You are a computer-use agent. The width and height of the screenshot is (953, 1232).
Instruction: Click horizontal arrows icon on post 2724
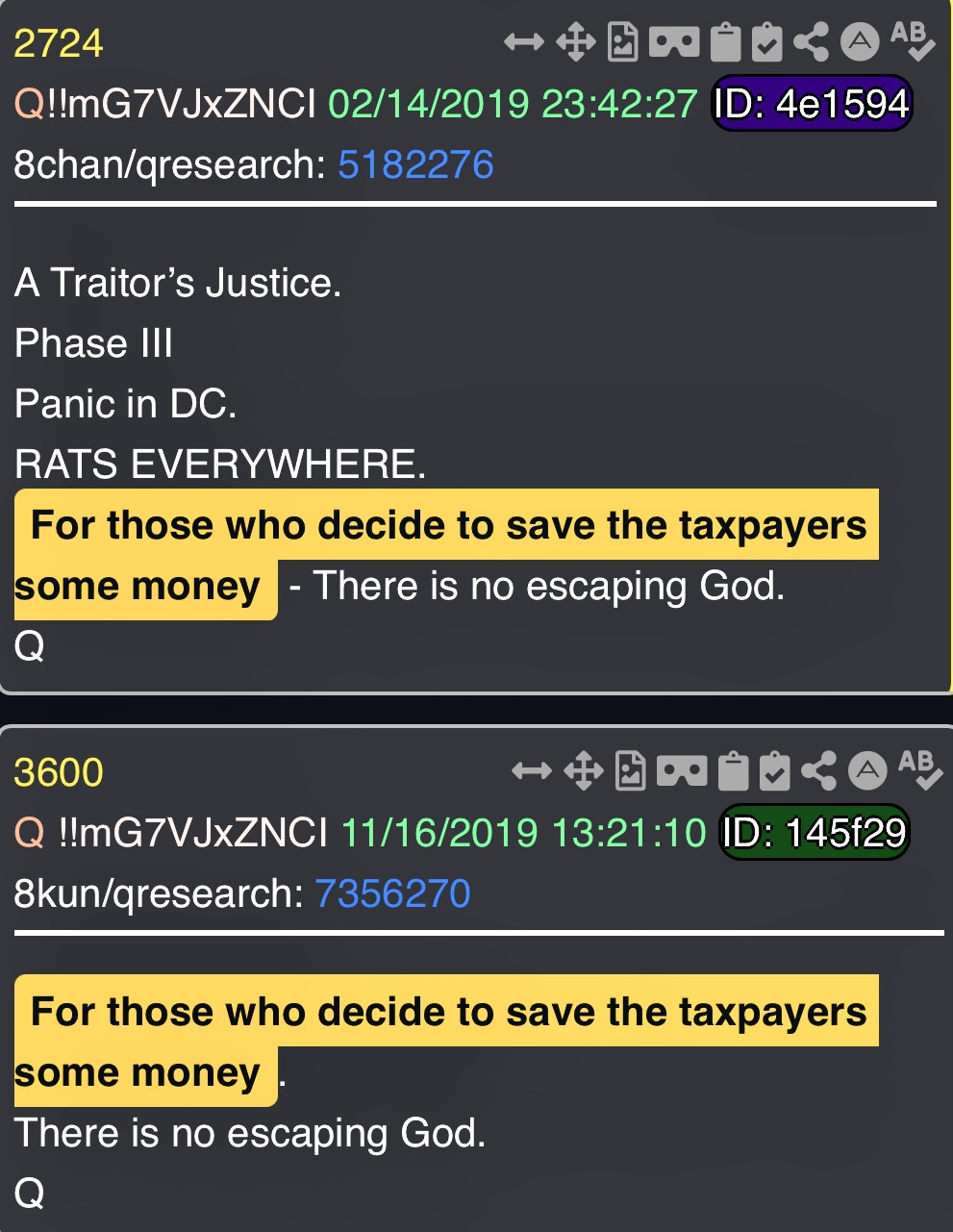pyautogui.click(x=524, y=42)
